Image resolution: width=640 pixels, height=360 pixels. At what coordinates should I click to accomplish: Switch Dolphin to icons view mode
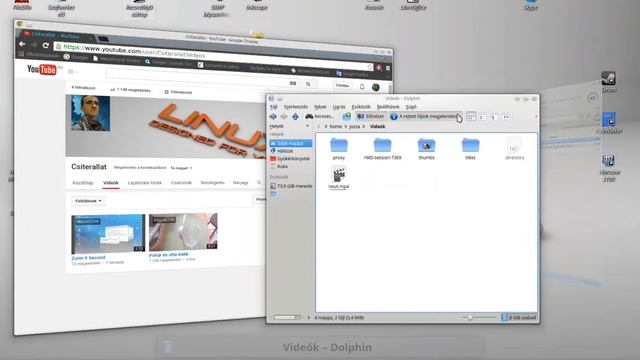tap(471, 117)
